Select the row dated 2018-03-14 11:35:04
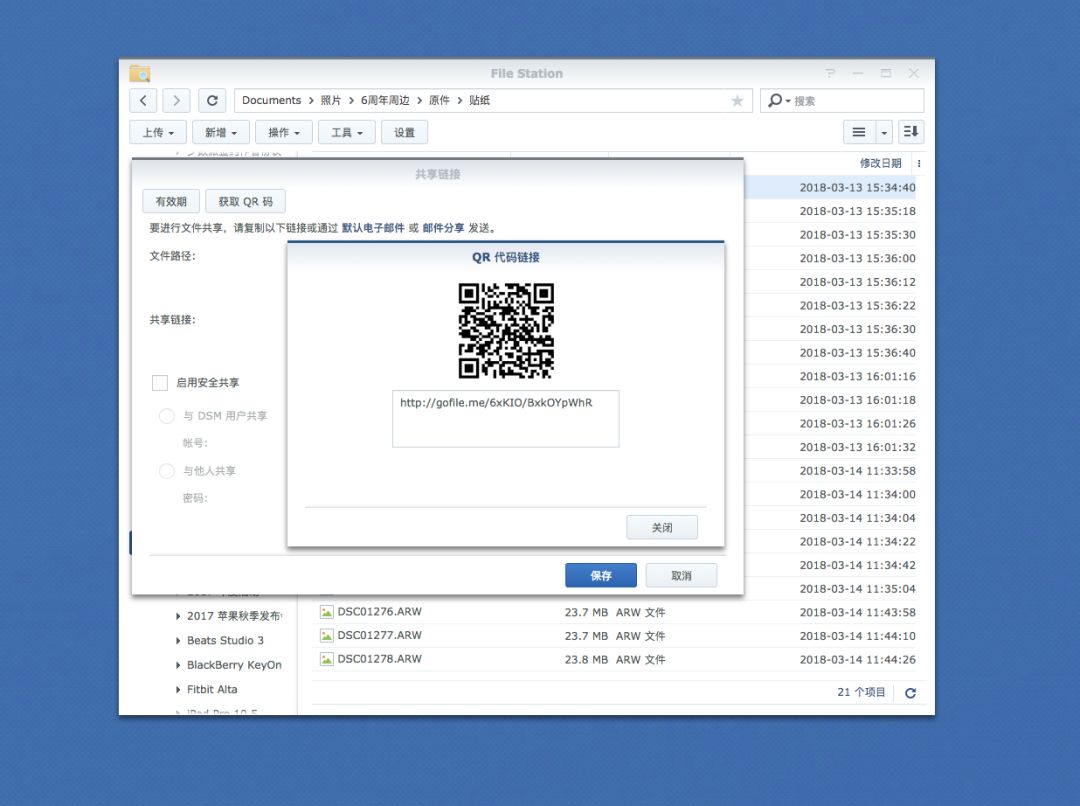 [x=830, y=588]
